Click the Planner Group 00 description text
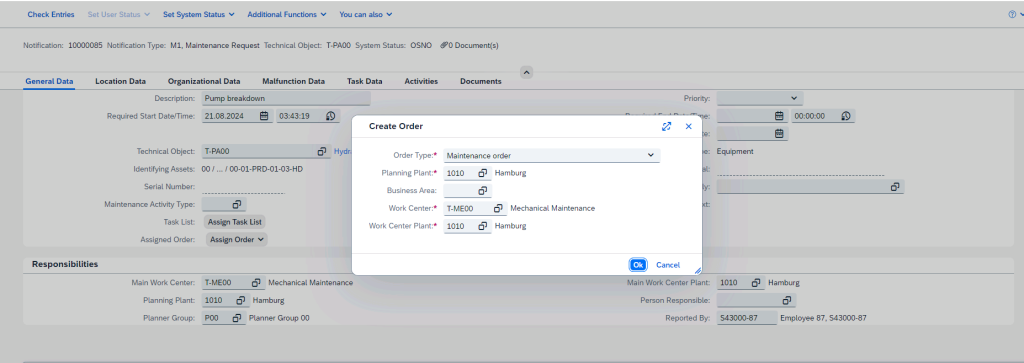The image size is (1024, 363). [x=280, y=318]
